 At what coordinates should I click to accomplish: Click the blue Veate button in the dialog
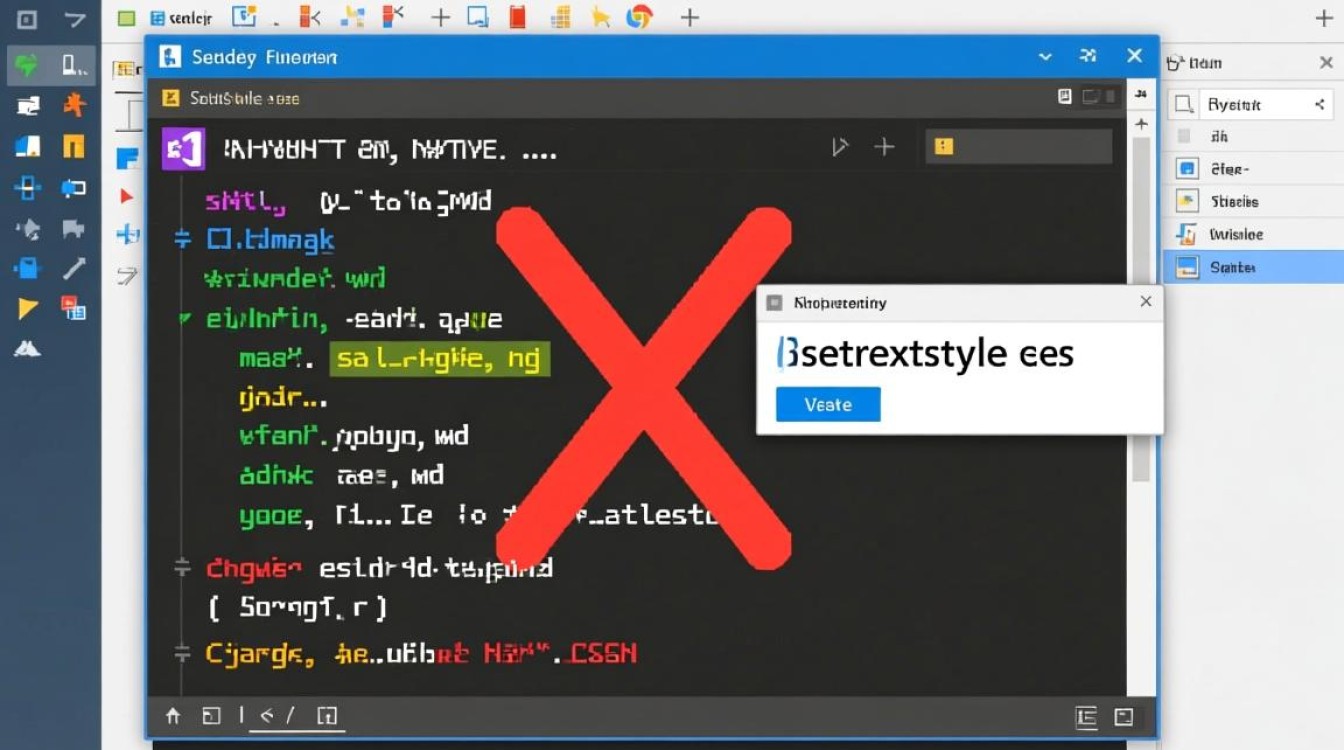(x=828, y=405)
